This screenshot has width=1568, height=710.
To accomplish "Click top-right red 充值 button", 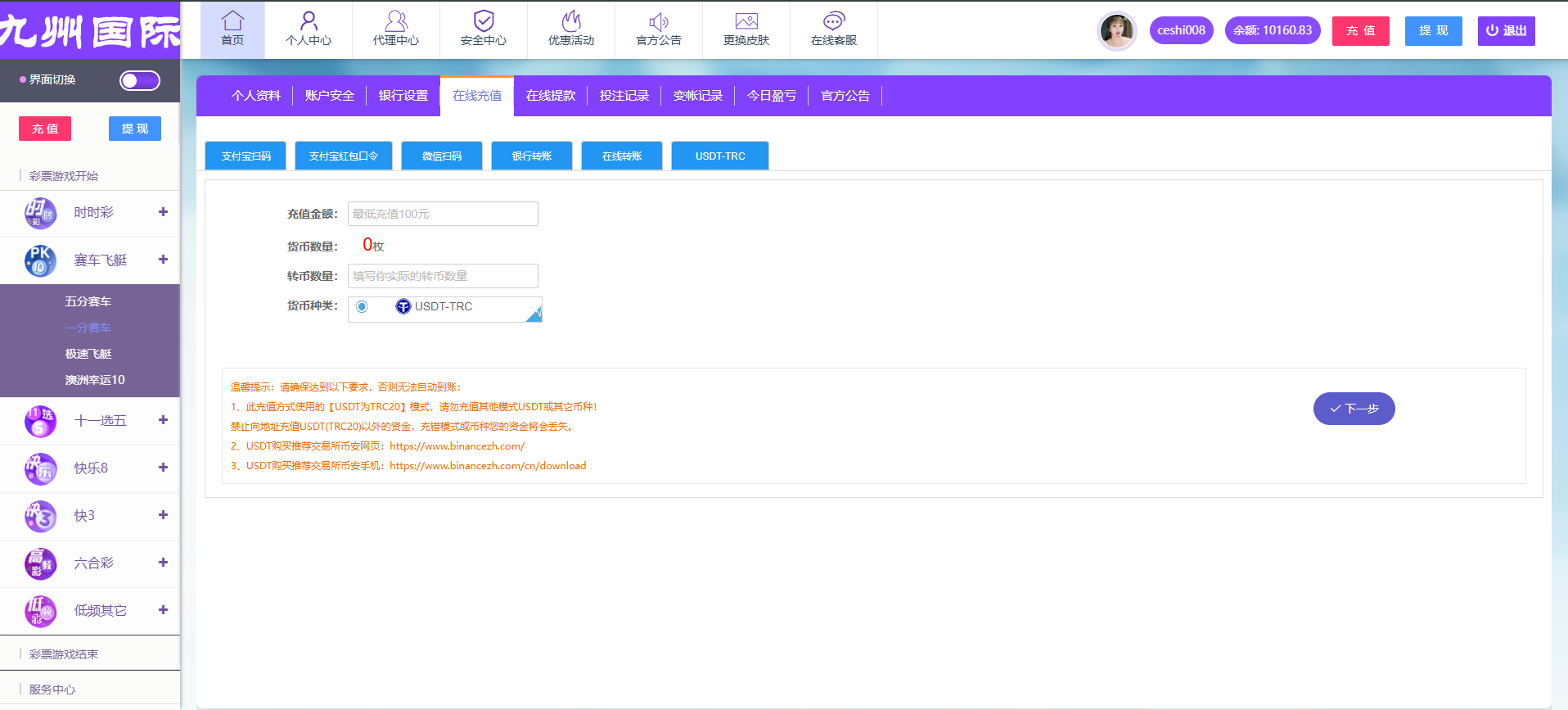I will pyautogui.click(x=1361, y=31).
